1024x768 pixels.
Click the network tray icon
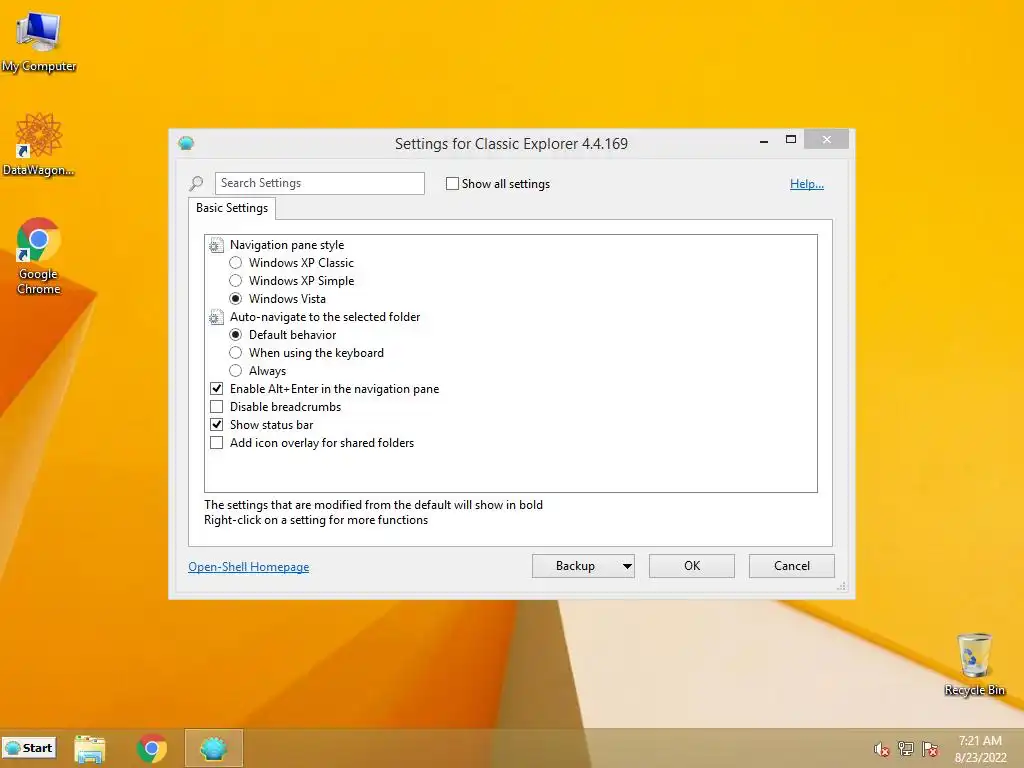pyautogui.click(x=905, y=749)
